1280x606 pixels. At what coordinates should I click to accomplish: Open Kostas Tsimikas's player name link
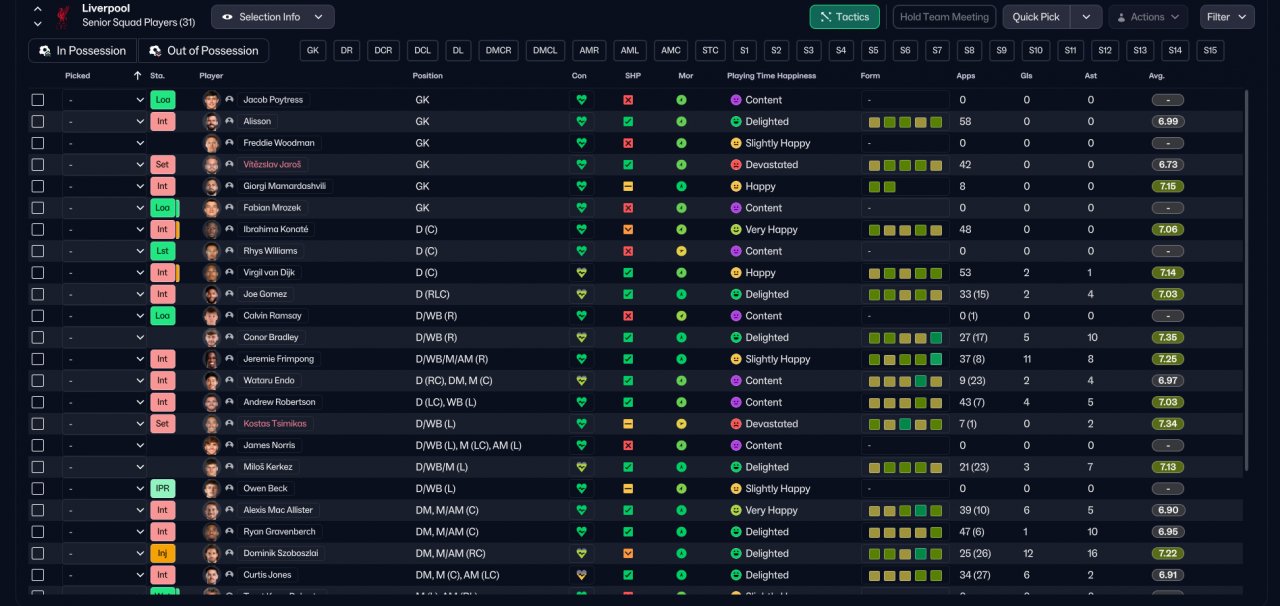tap(275, 424)
